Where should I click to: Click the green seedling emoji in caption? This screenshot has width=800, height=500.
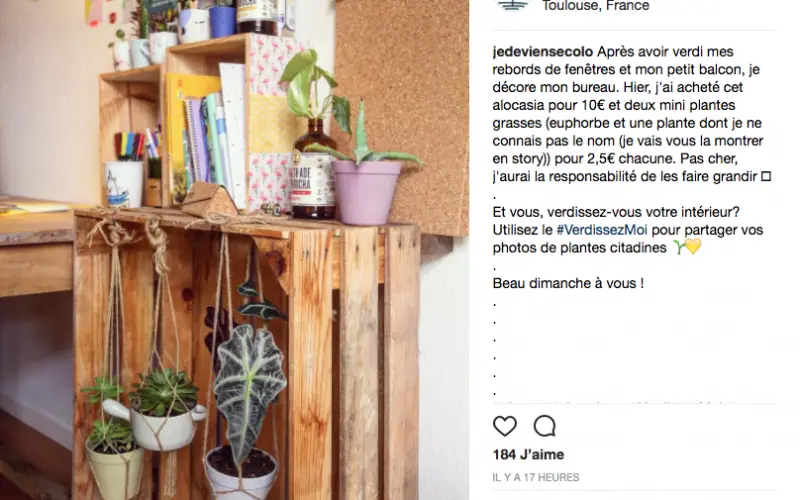(x=679, y=247)
